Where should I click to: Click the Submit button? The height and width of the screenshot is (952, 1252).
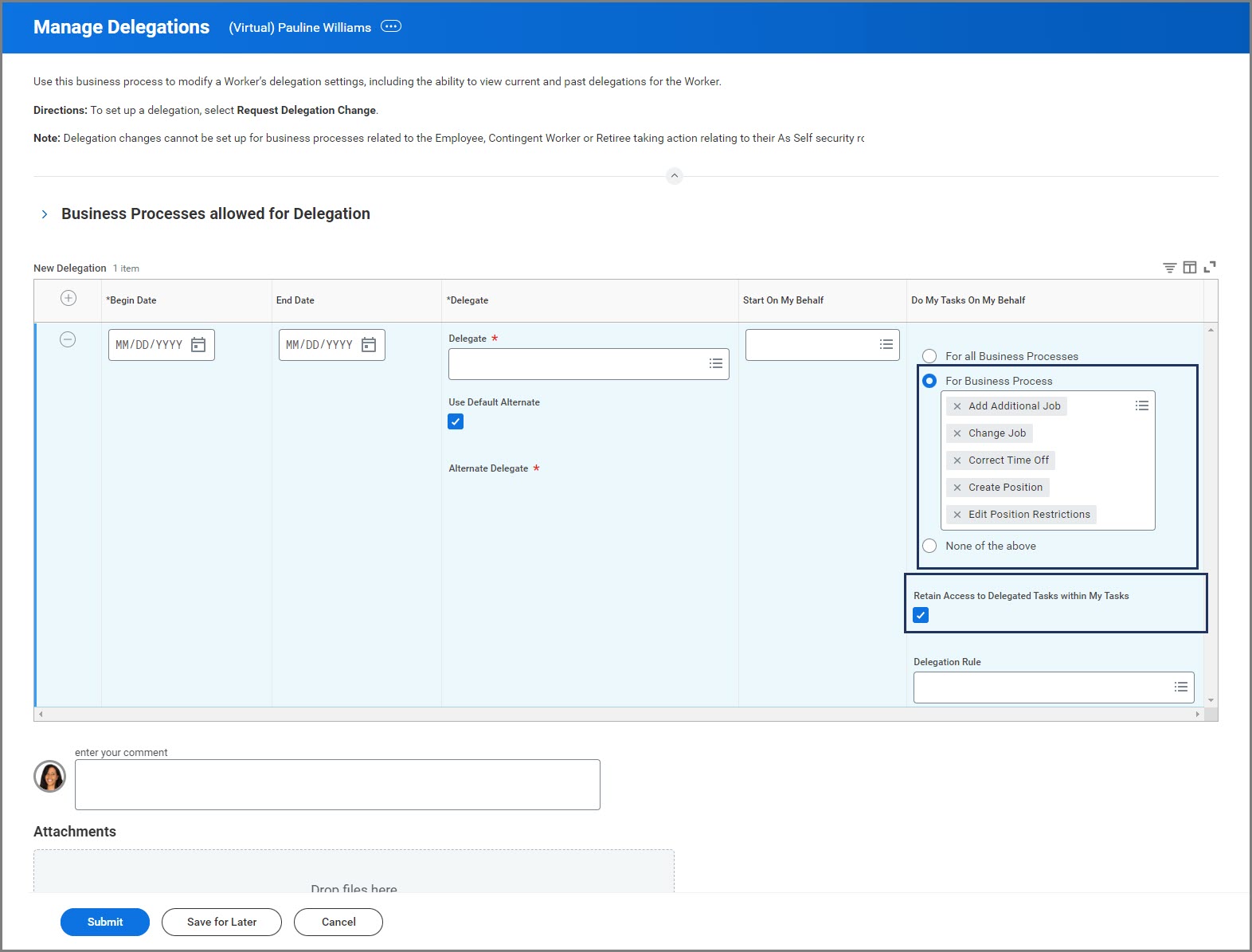(105, 922)
